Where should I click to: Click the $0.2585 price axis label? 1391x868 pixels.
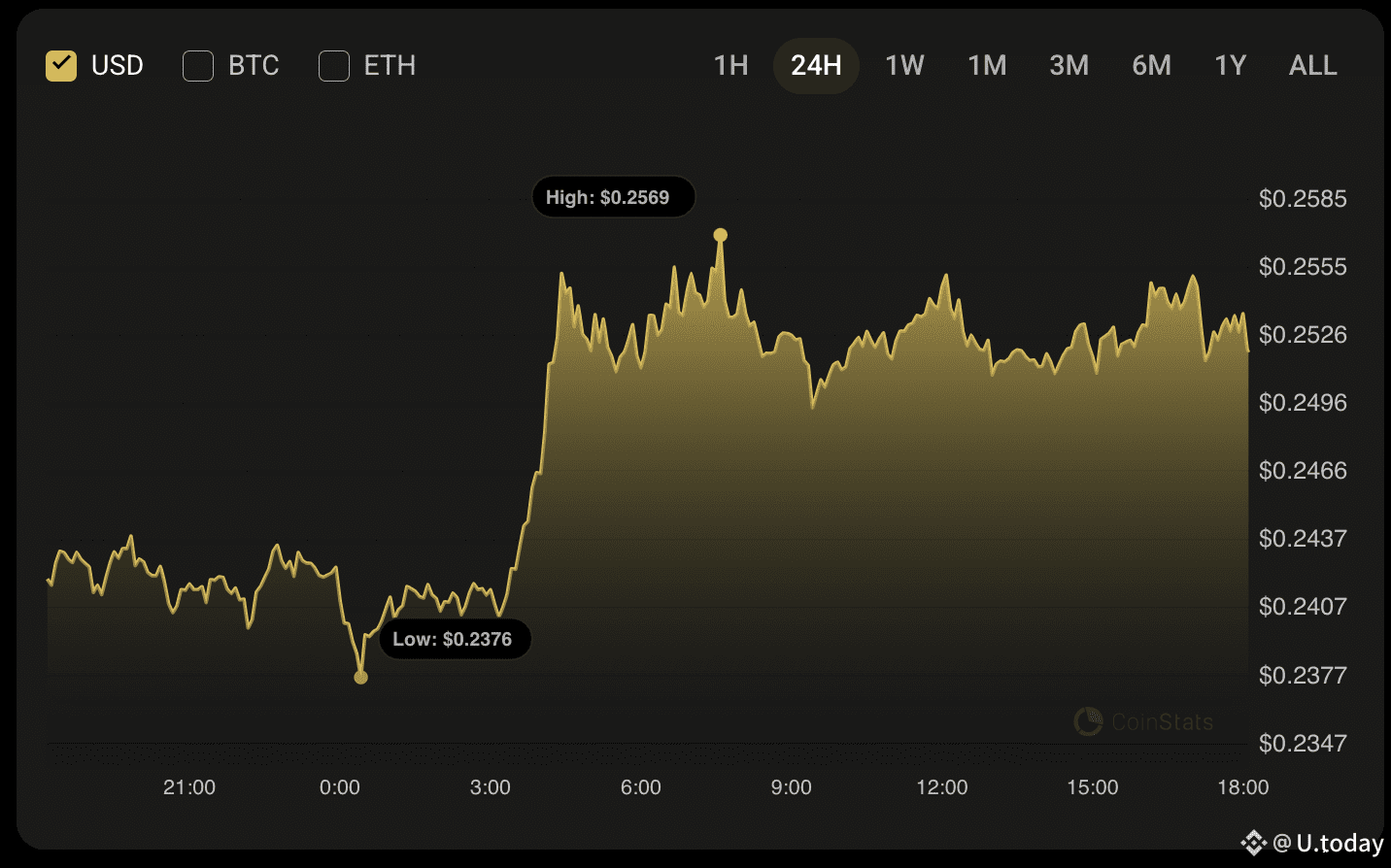[1303, 199]
